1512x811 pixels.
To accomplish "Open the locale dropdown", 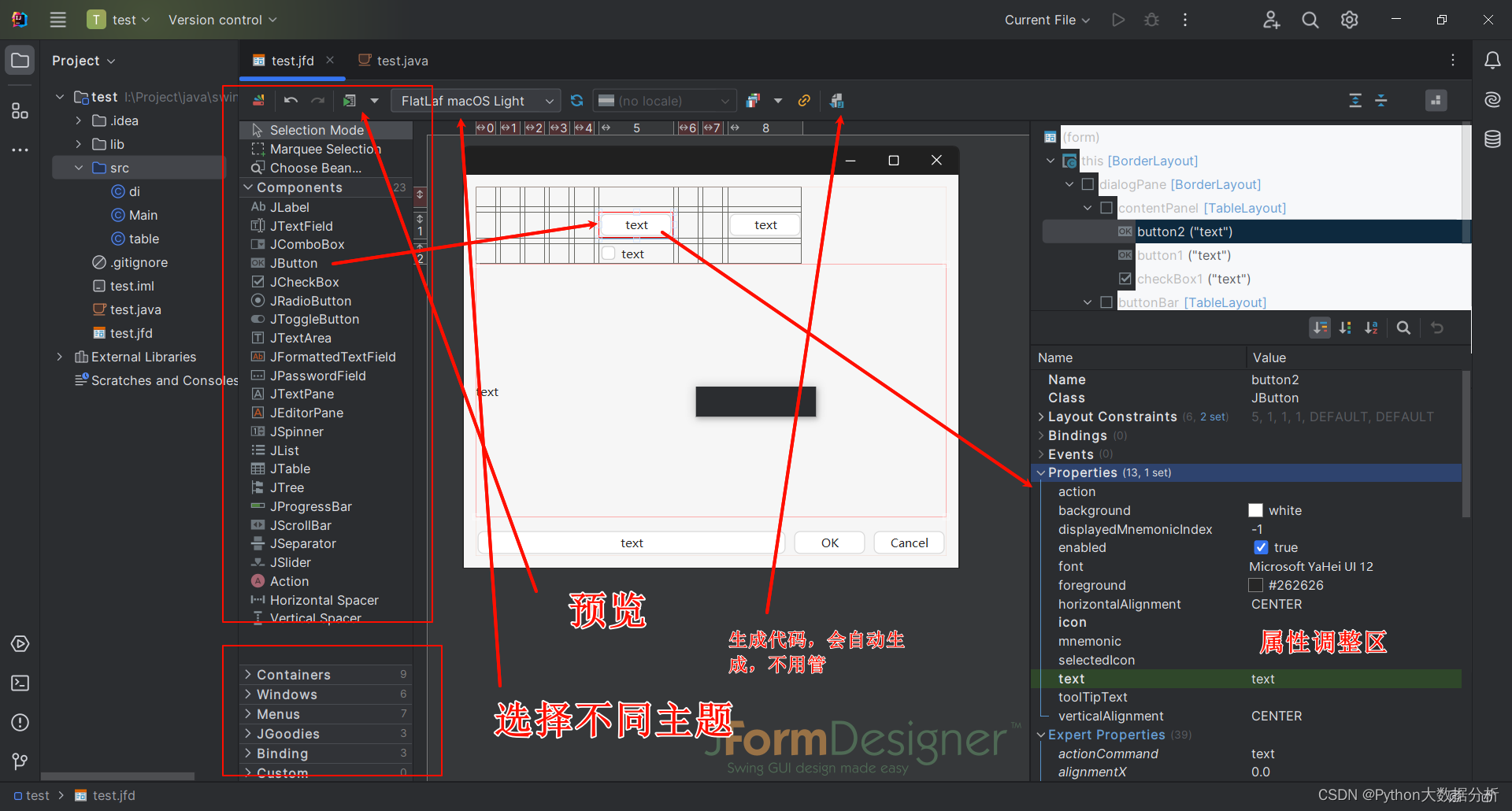I will [x=664, y=101].
